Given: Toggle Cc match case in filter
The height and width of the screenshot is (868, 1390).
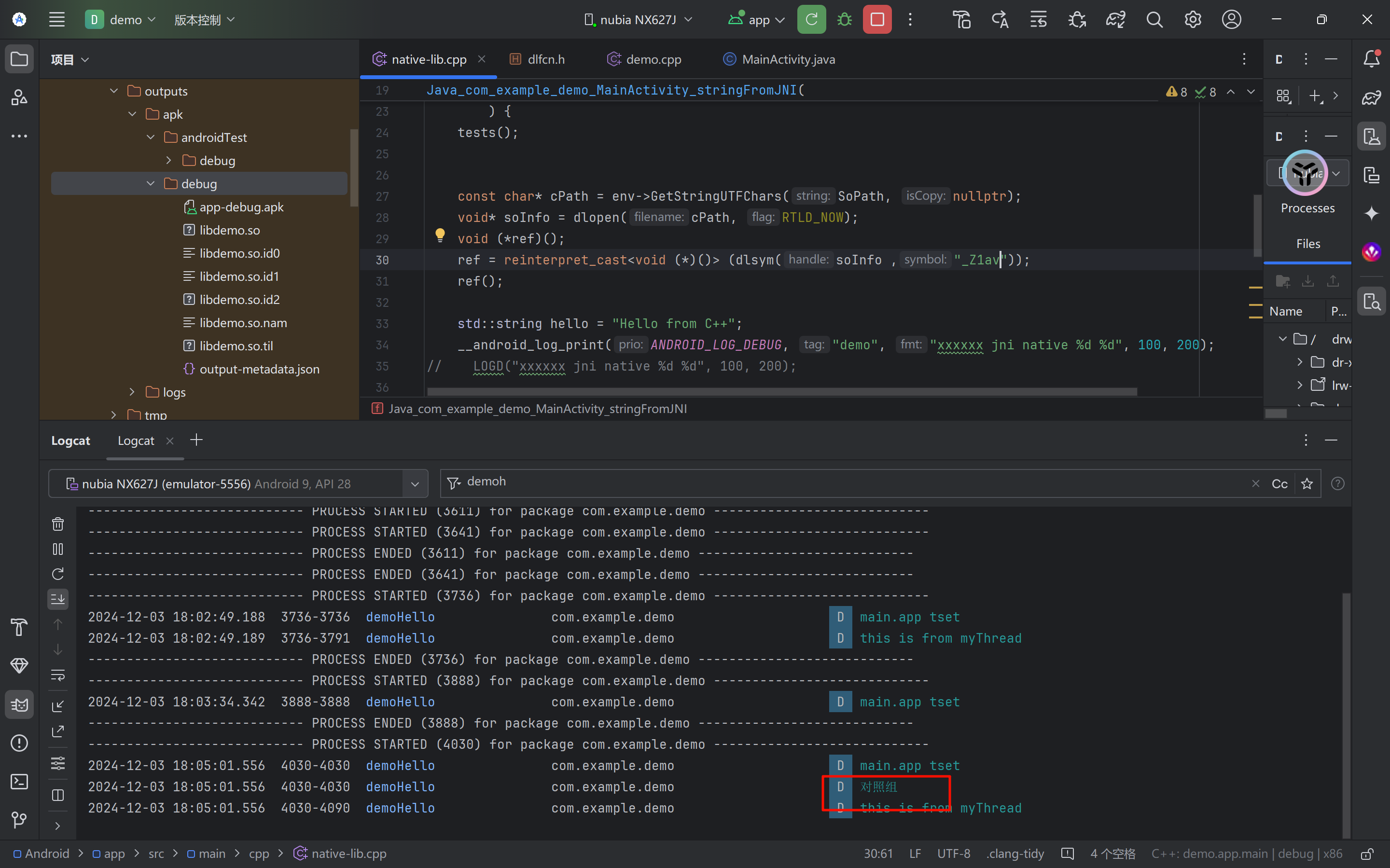Looking at the screenshot, I should (x=1279, y=483).
